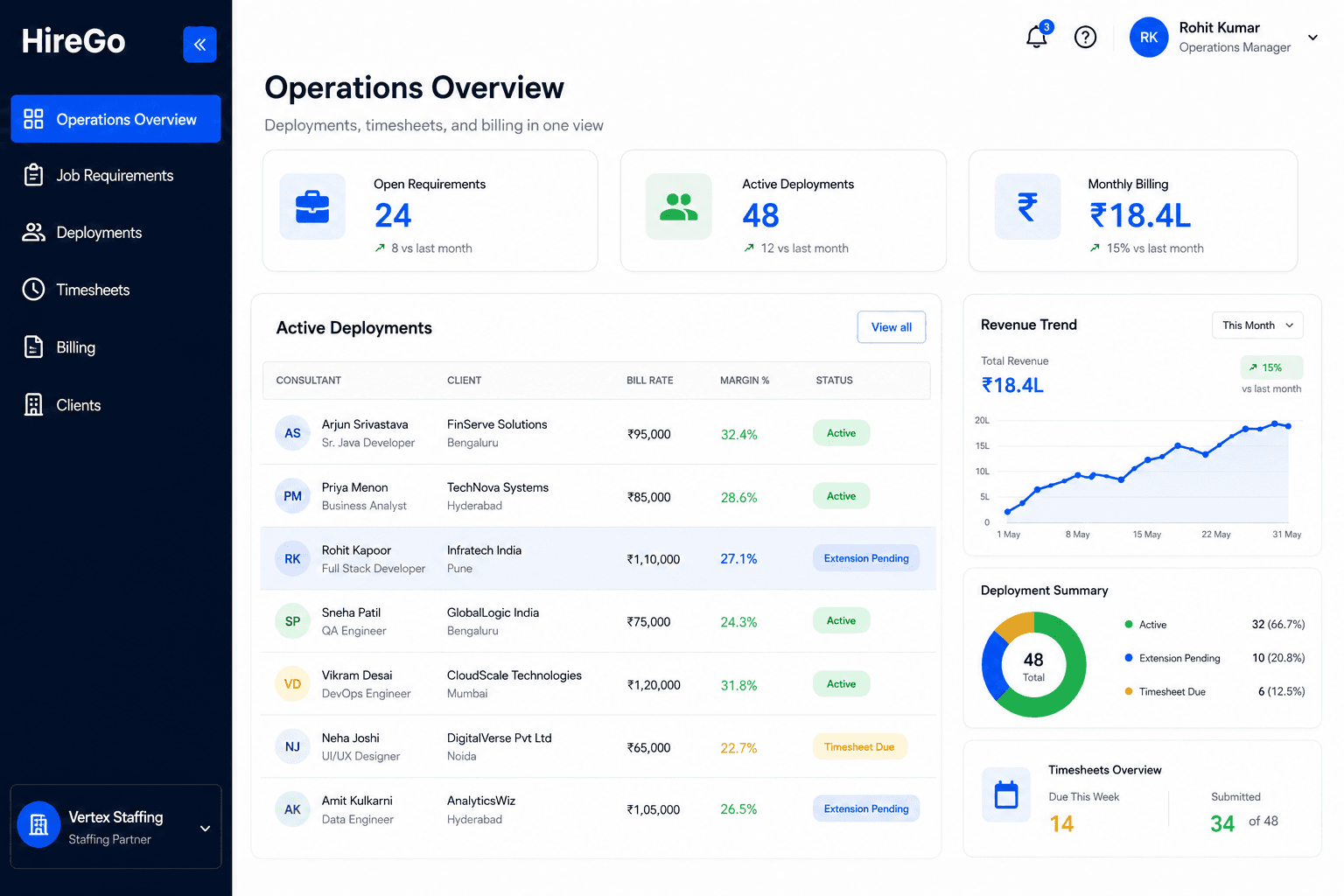The image size is (1344, 896).
Task: Click the blue Extension Pending legend dot
Action: (1129, 658)
